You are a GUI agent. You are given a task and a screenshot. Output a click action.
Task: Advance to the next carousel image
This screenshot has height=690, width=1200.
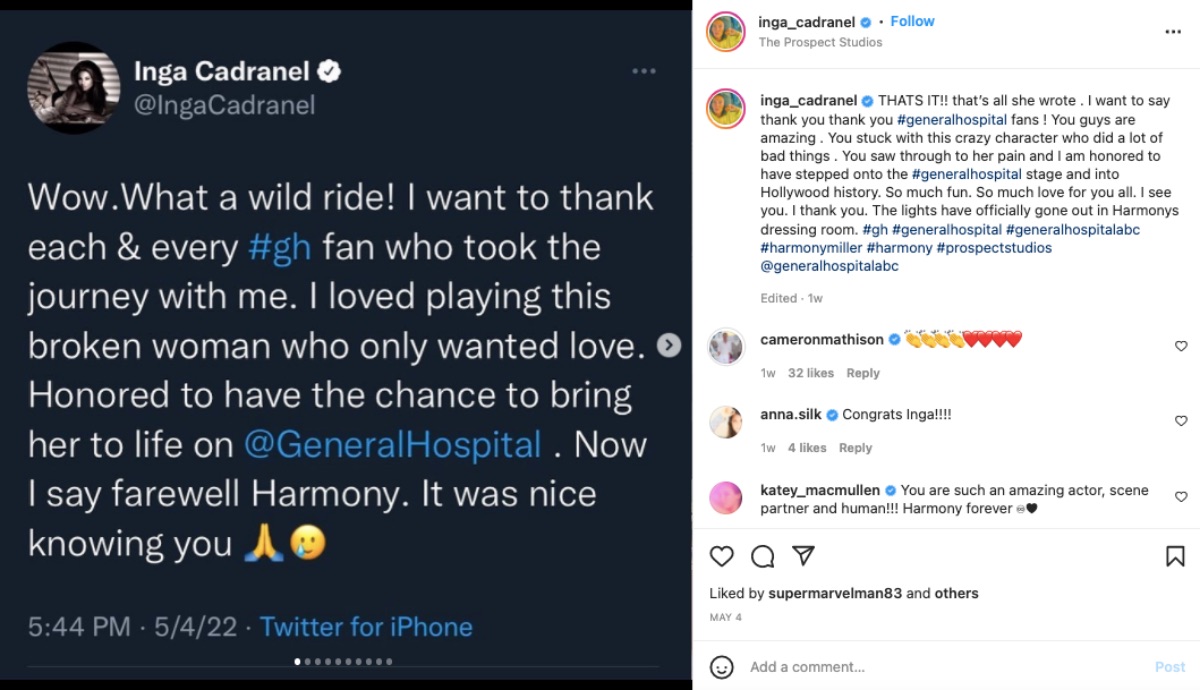coord(669,345)
